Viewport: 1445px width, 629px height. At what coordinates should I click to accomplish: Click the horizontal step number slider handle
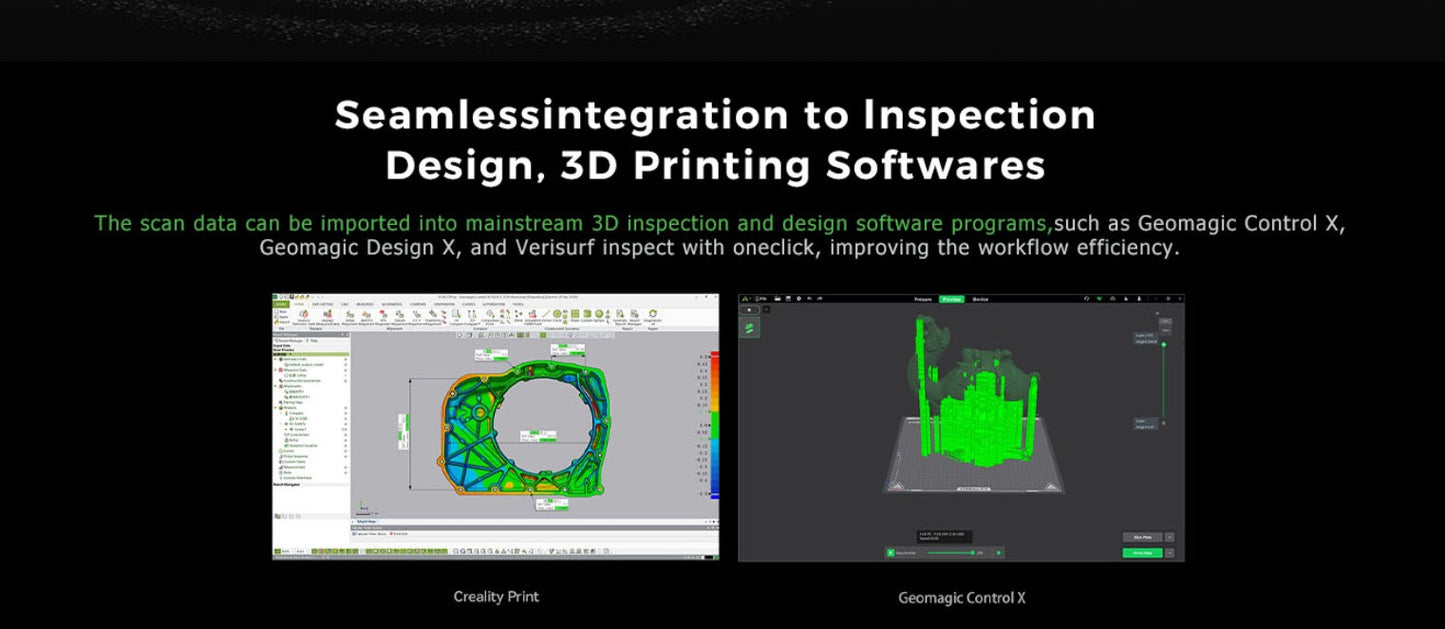coord(971,552)
